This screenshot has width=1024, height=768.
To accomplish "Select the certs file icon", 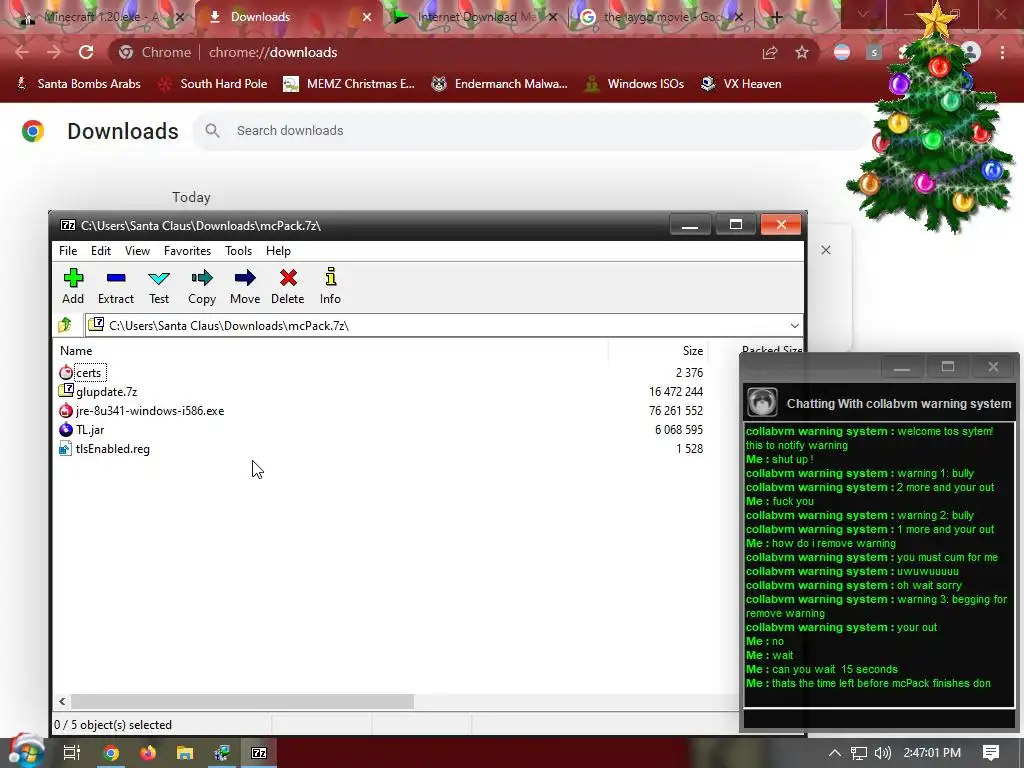I will [x=66, y=373].
